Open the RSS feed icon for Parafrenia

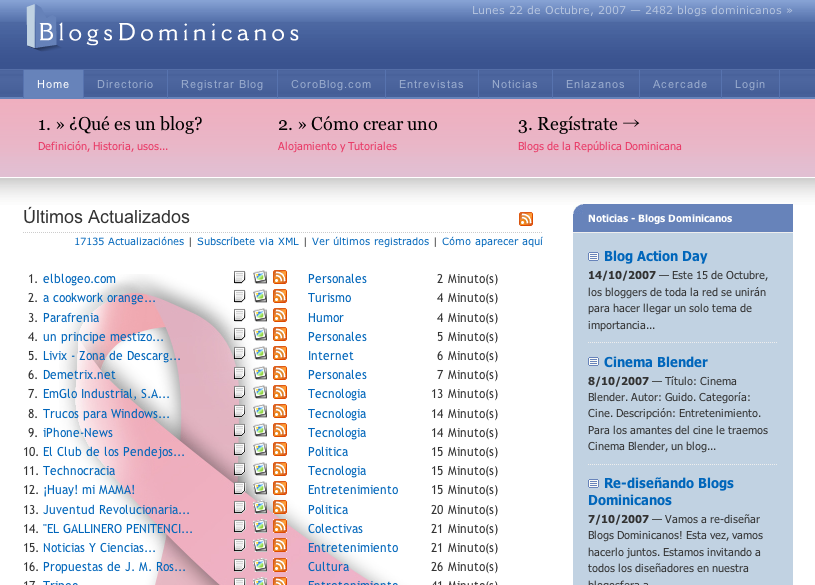click(x=280, y=316)
